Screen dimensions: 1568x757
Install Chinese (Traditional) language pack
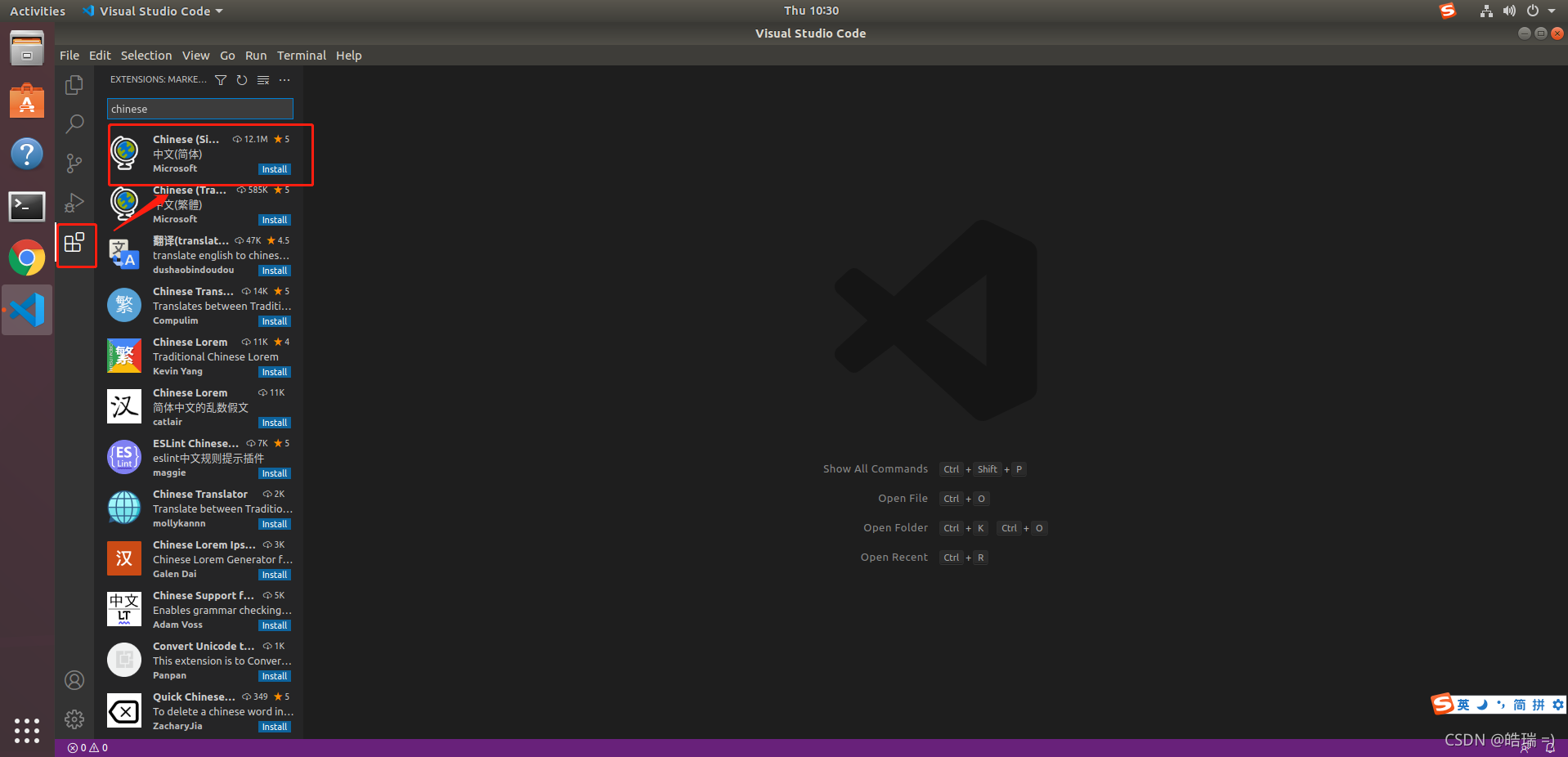tap(275, 220)
